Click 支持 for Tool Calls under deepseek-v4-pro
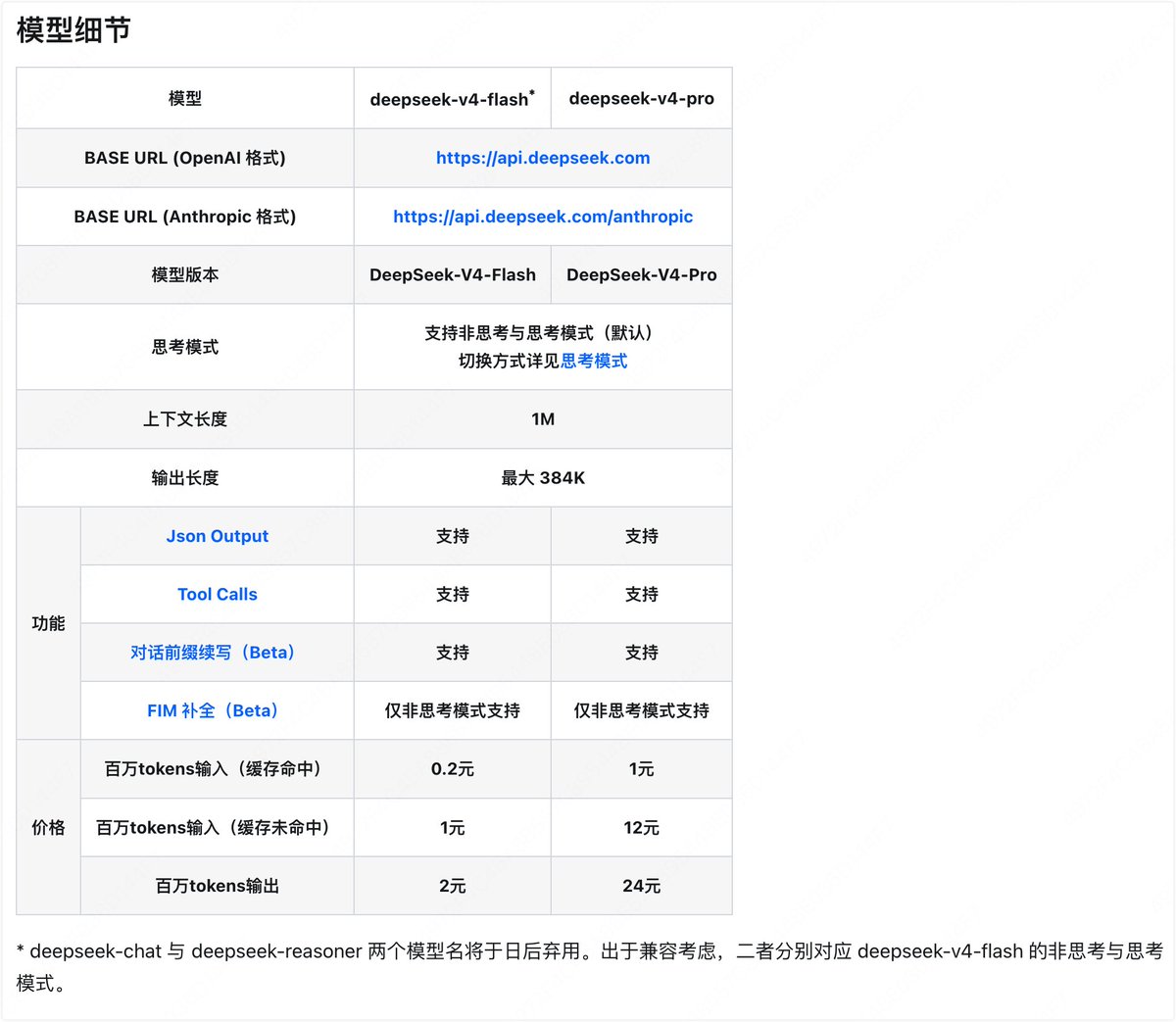 pyautogui.click(x=642, y=594)
